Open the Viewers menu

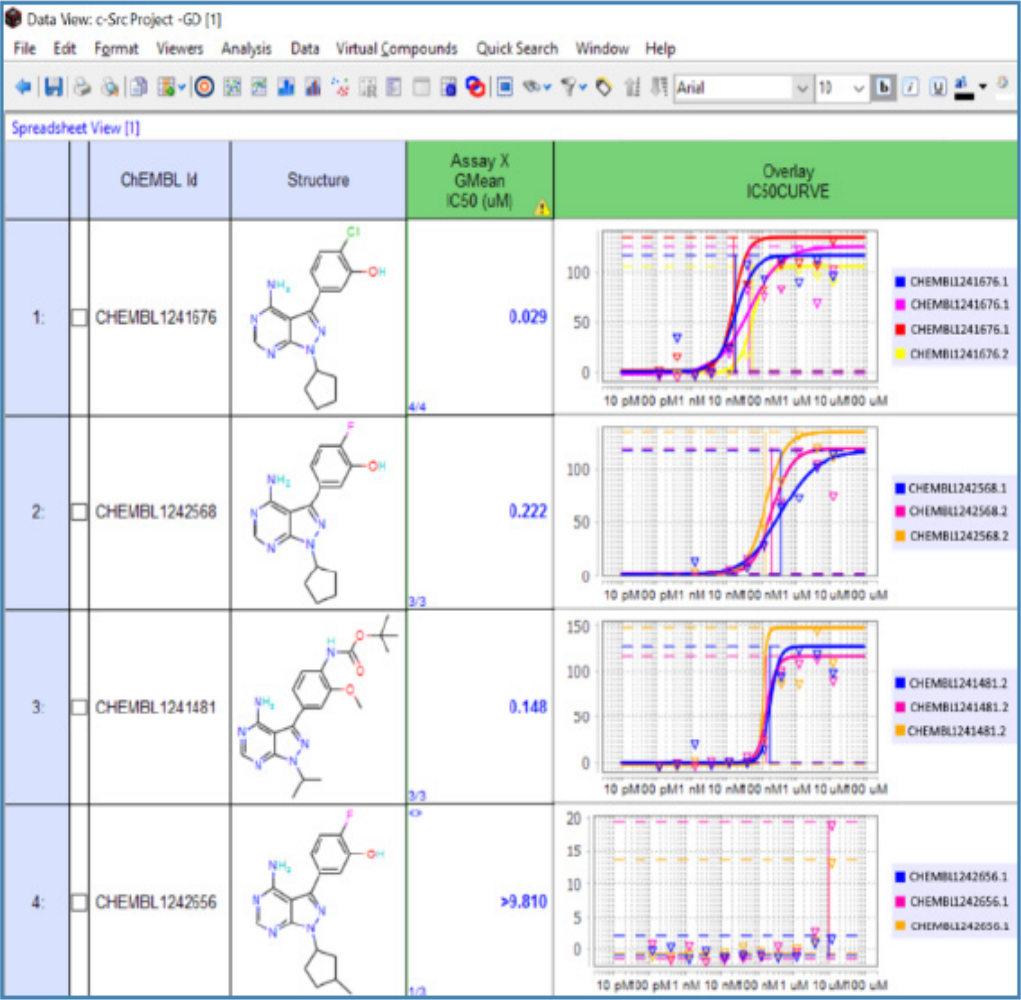(x=180, y=49)
